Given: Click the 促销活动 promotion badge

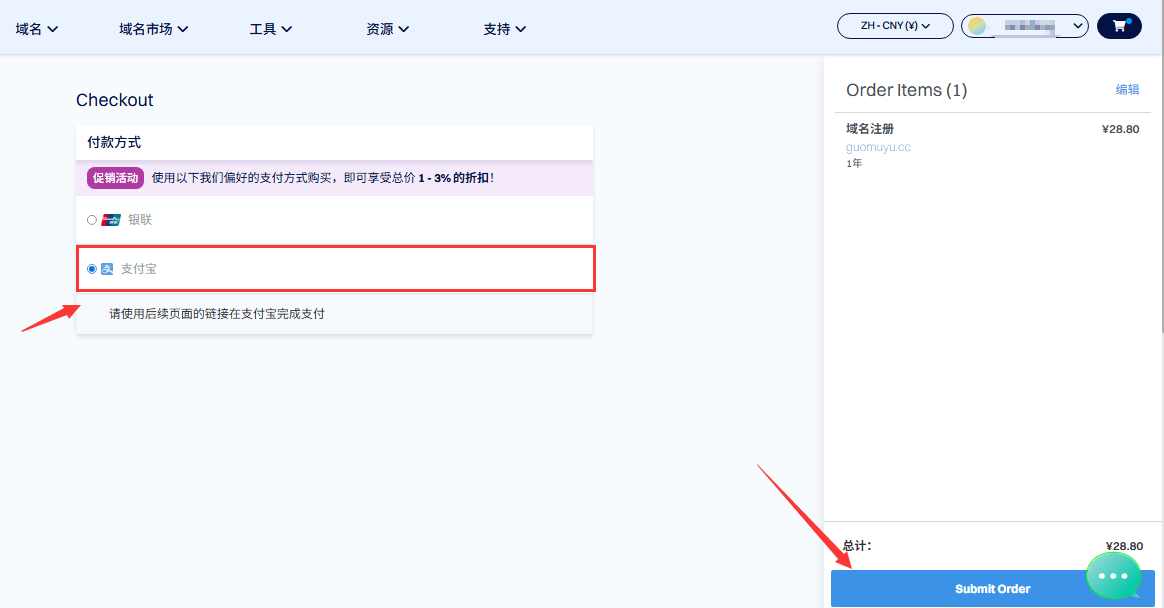Looking at the screenshot, I should tap(116, 178).
